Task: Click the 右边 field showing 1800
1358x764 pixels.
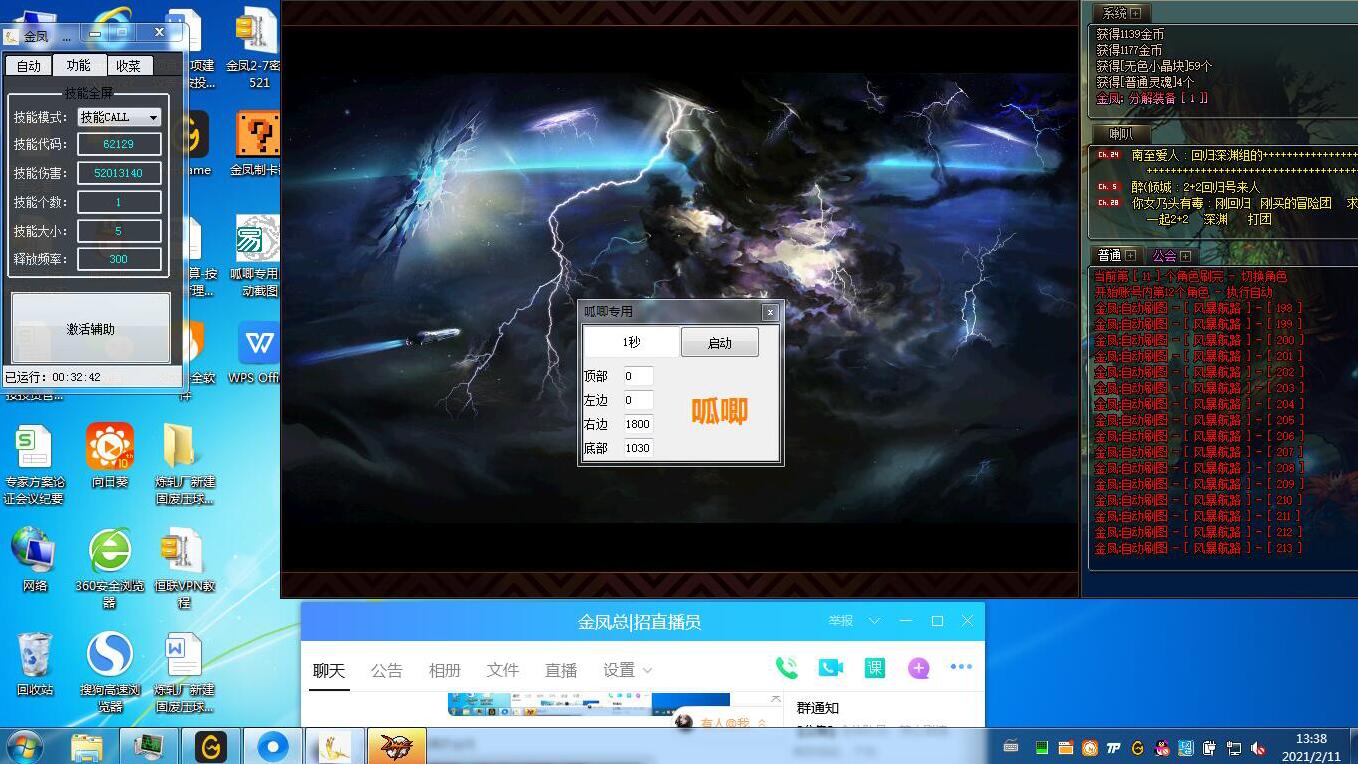Action: 638,424
